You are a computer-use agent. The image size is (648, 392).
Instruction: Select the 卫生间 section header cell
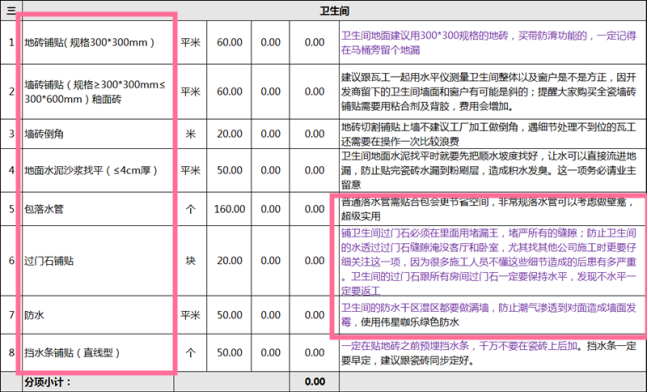335,11
